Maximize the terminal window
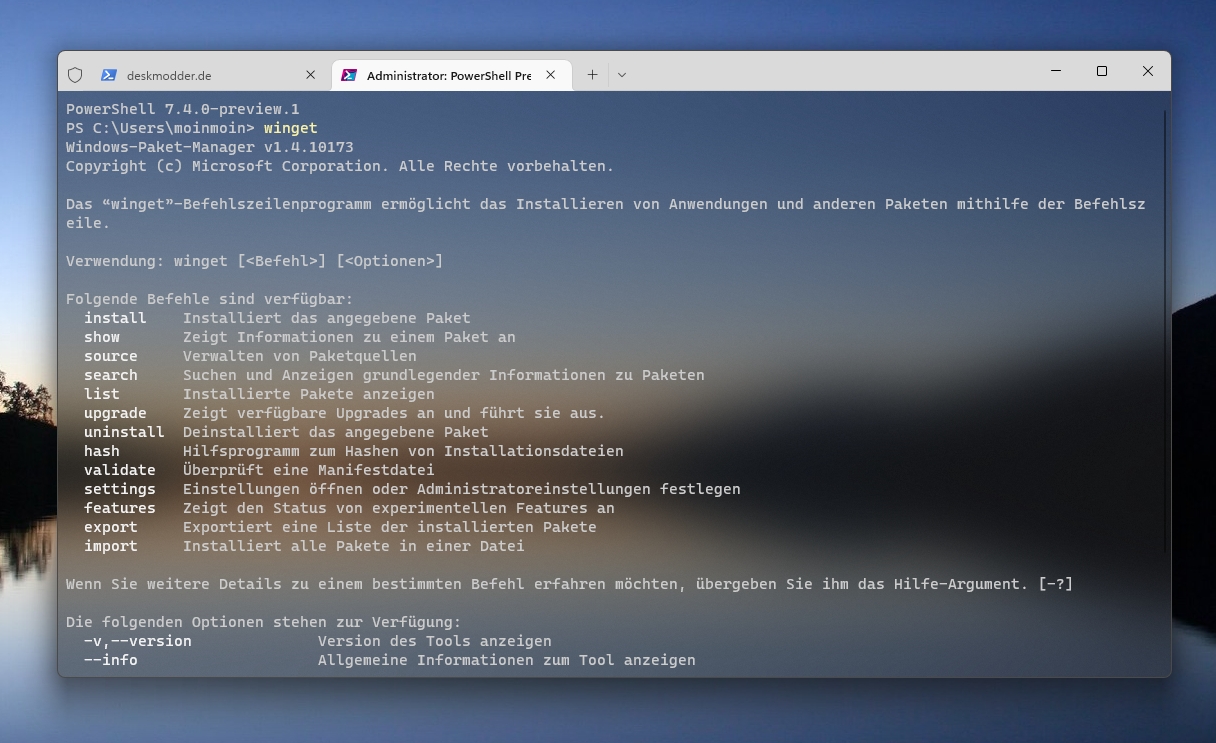1216x743 pixels. click(1102, 71)
